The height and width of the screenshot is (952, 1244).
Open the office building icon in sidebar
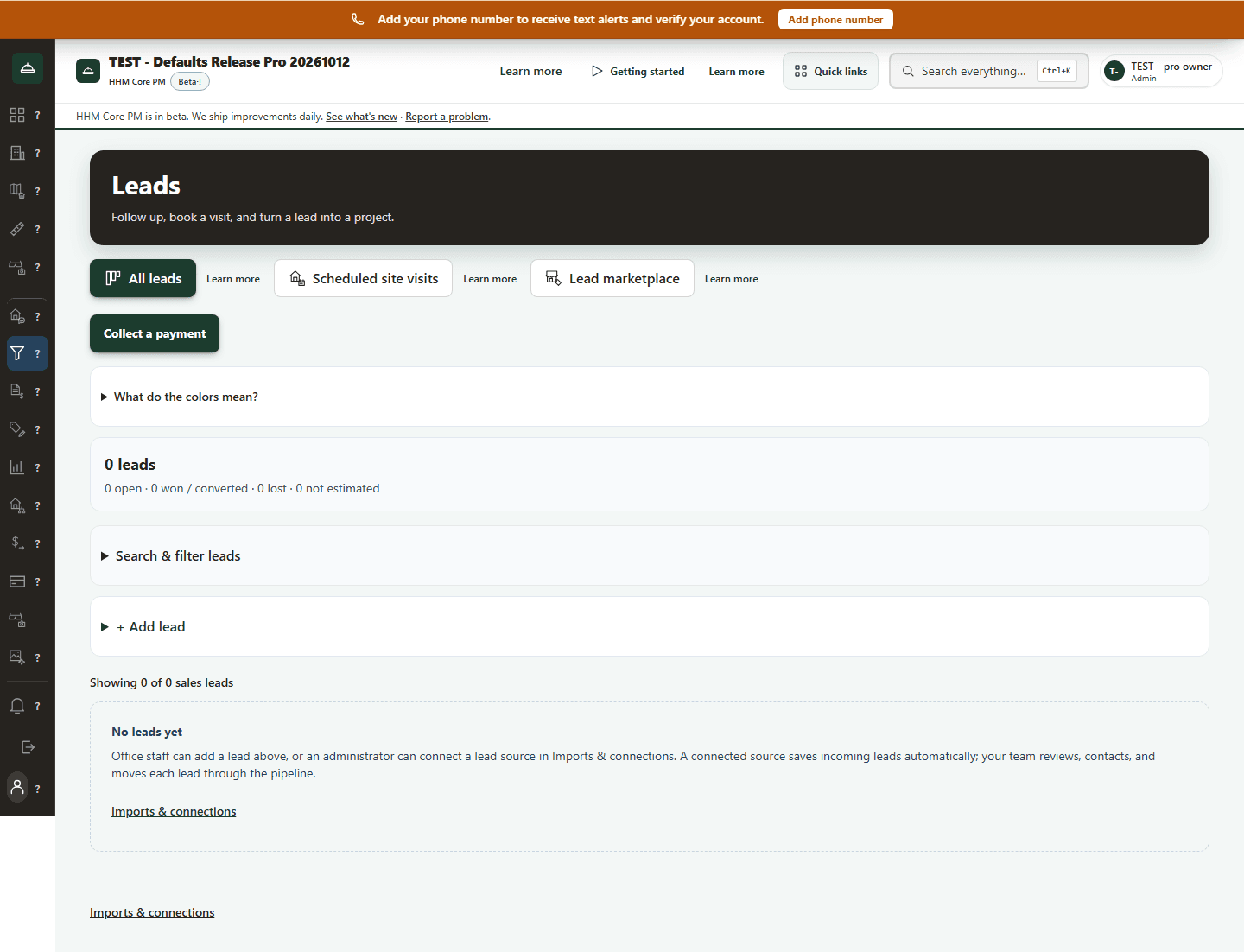tap(17, 153)
